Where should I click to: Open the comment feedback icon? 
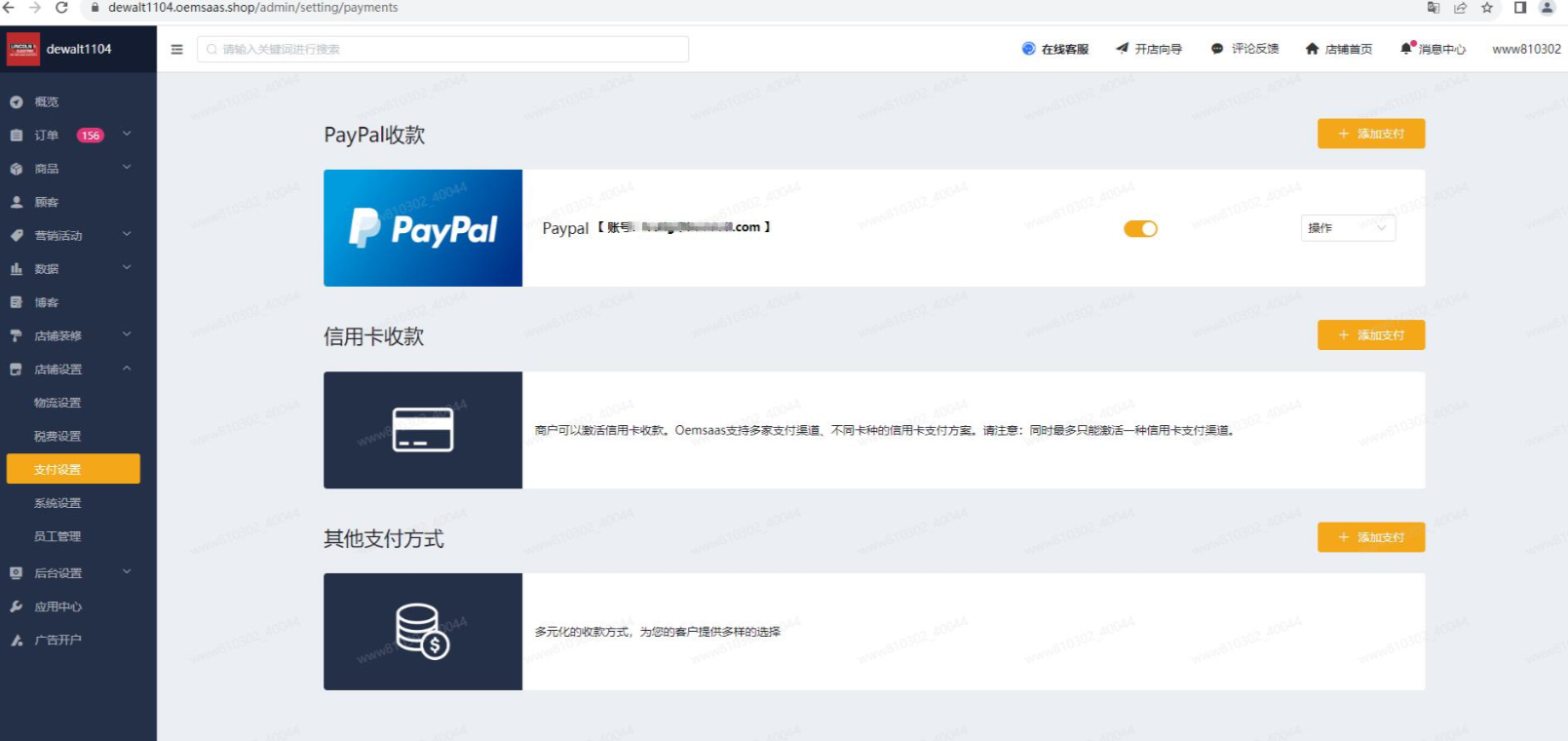1216,49
